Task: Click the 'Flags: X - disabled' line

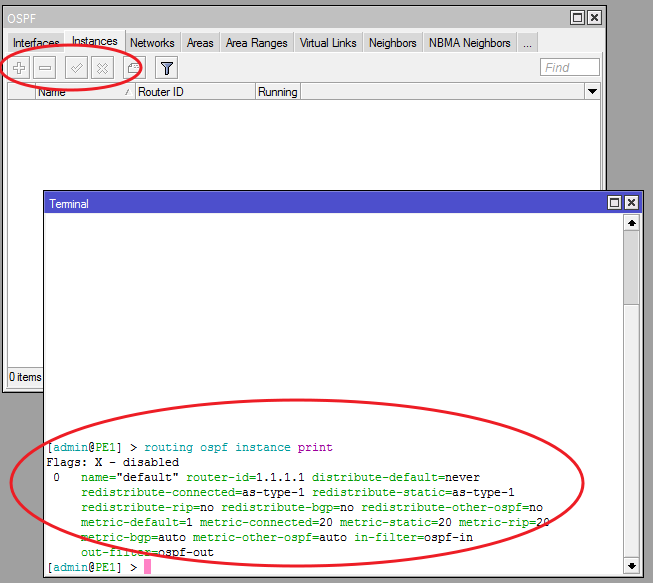Action: tap(112, 462)
